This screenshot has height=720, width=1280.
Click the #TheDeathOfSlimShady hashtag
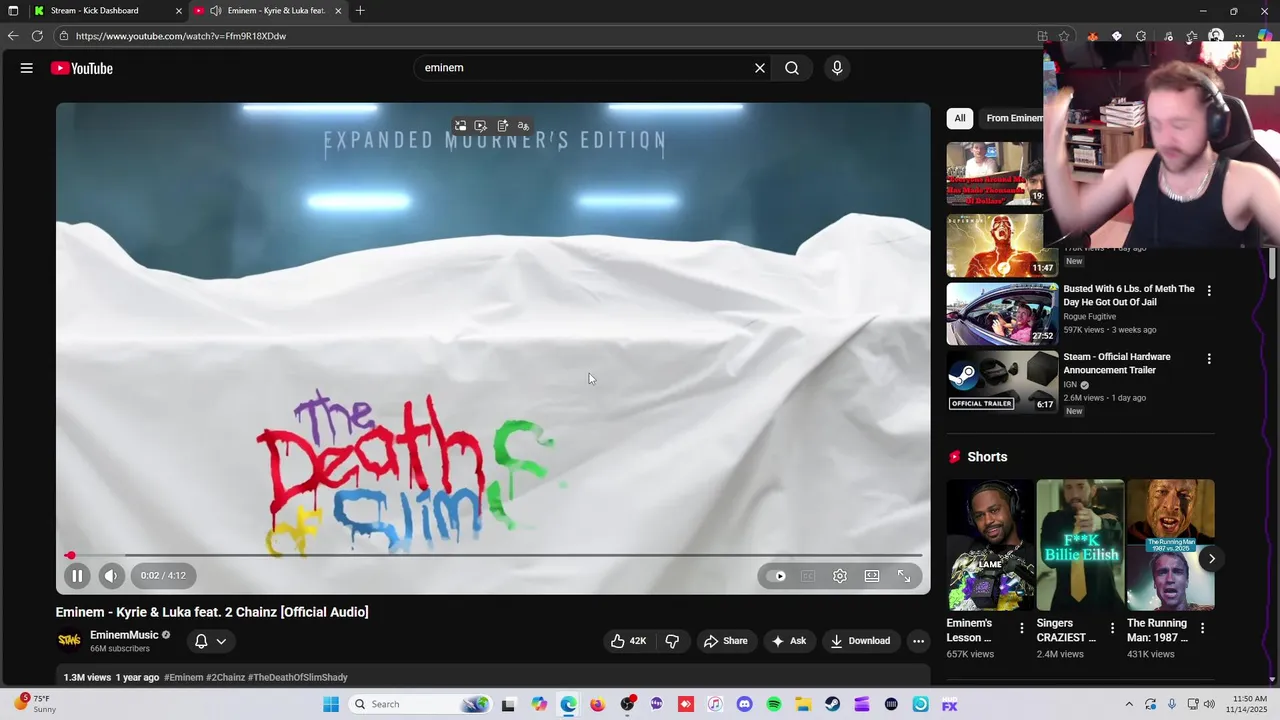point(297,677)
